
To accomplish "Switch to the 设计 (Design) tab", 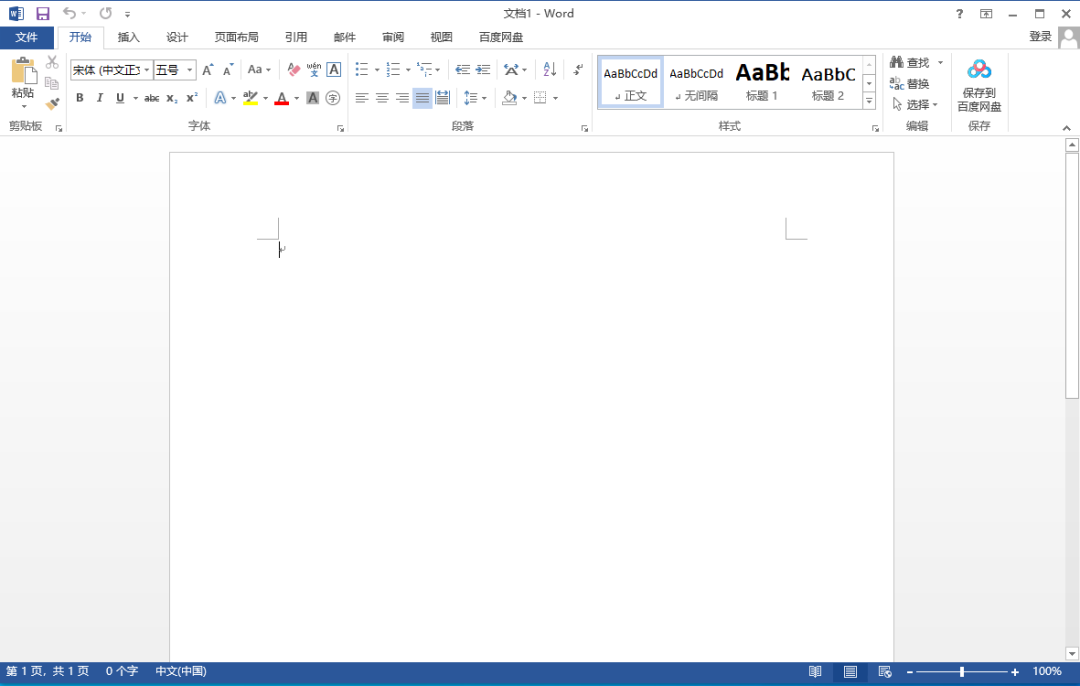I will (x=177, y=37).
